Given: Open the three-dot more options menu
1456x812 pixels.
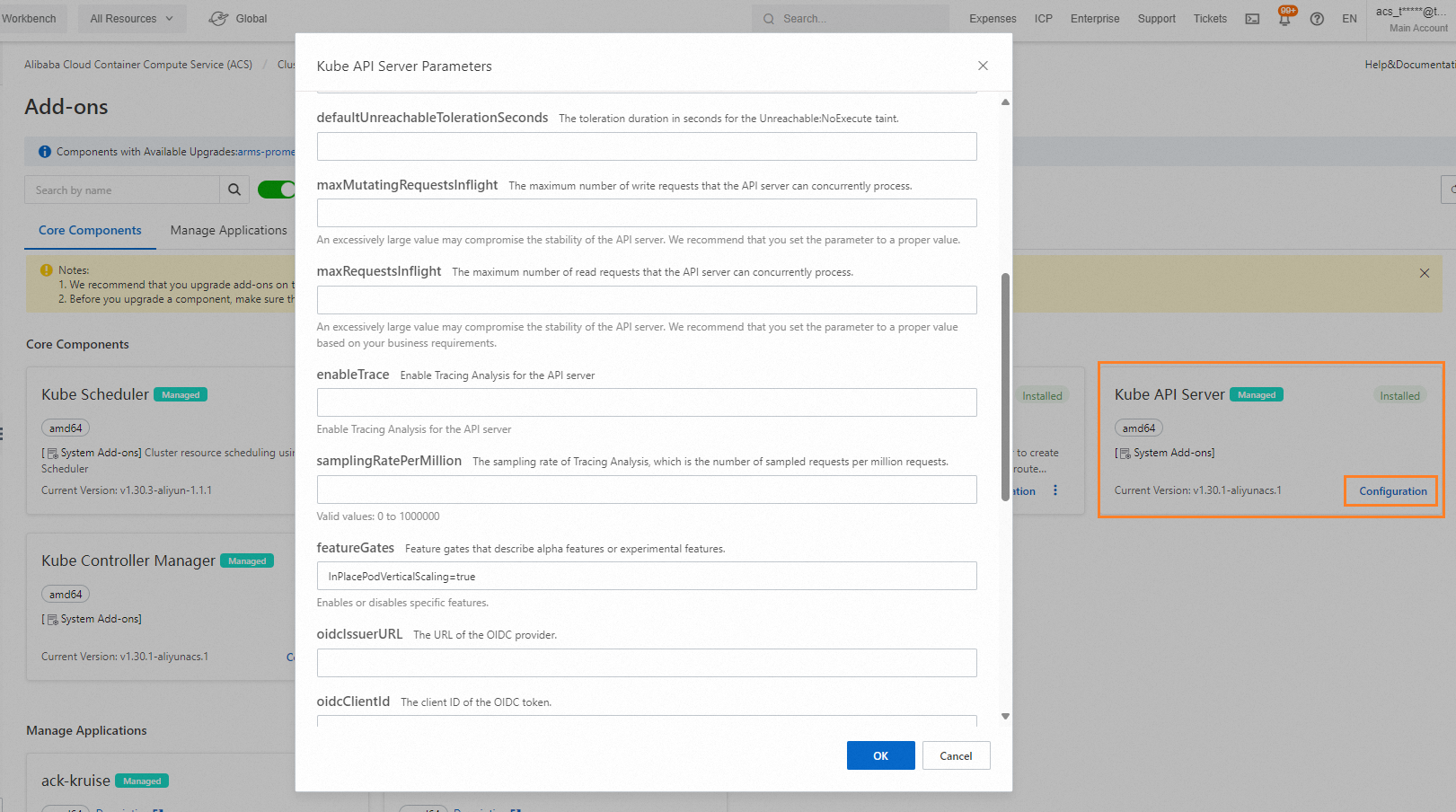Looking at the screenshot, I should pos(1055,490).
